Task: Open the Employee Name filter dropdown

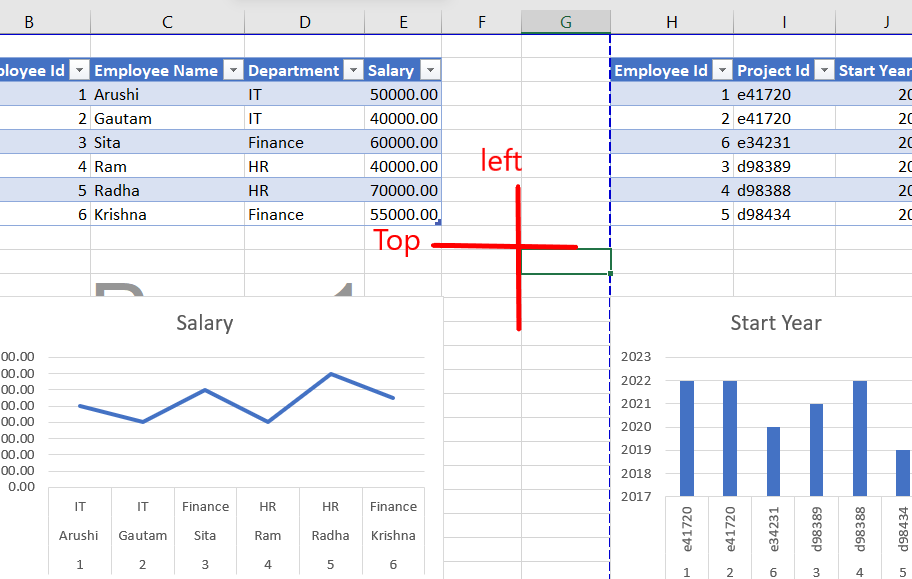Action: [x=231, y=70]
